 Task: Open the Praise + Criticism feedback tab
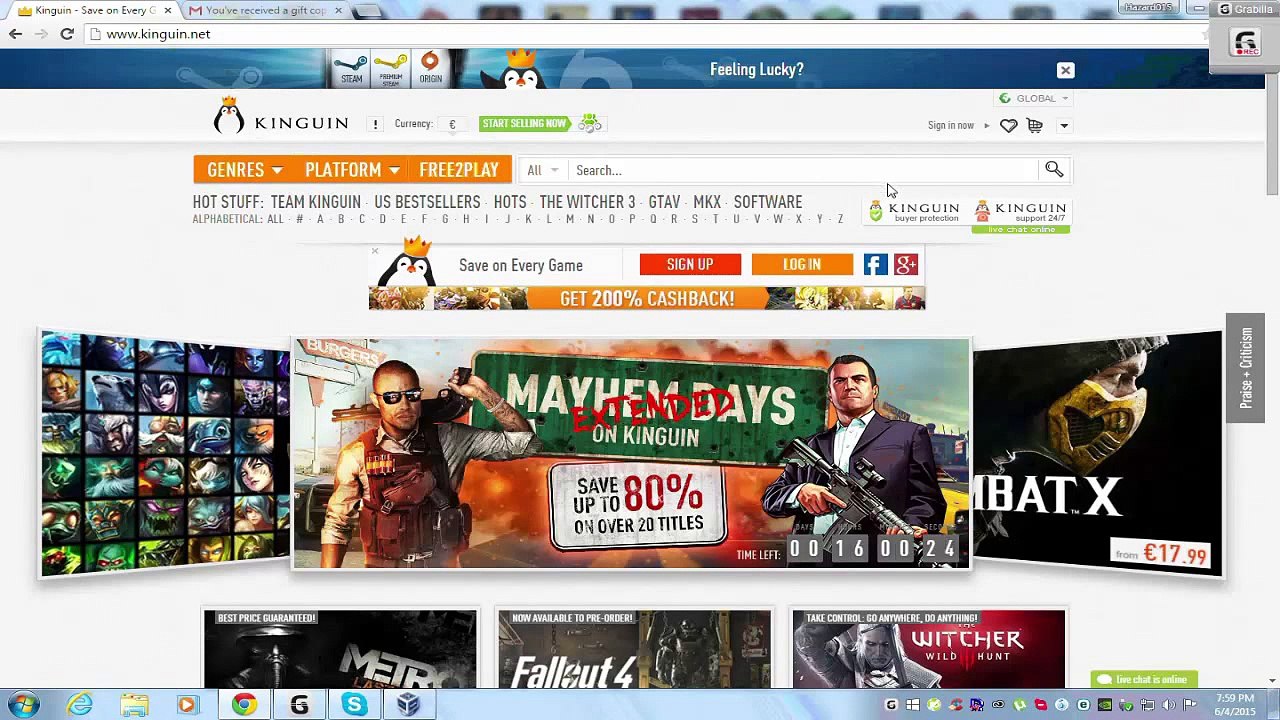1246,368
